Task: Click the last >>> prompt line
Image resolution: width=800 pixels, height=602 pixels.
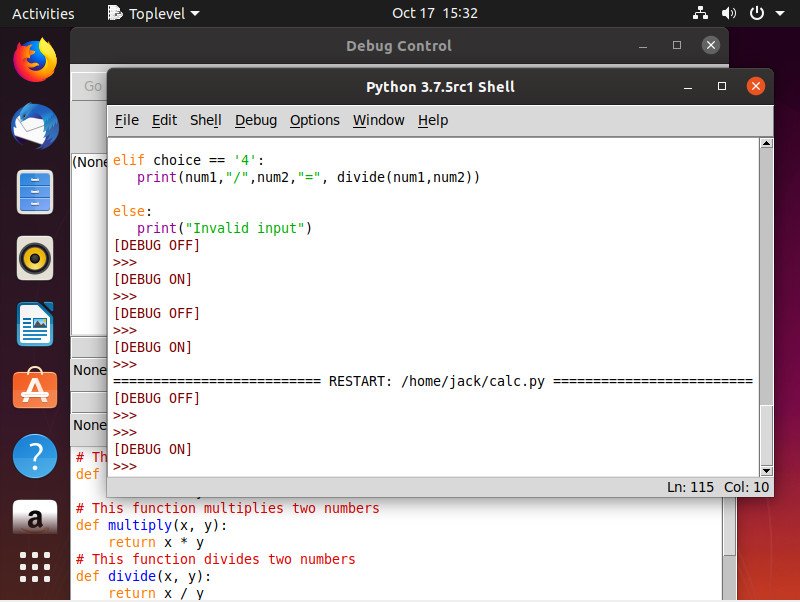Action: tap(125, 466)
